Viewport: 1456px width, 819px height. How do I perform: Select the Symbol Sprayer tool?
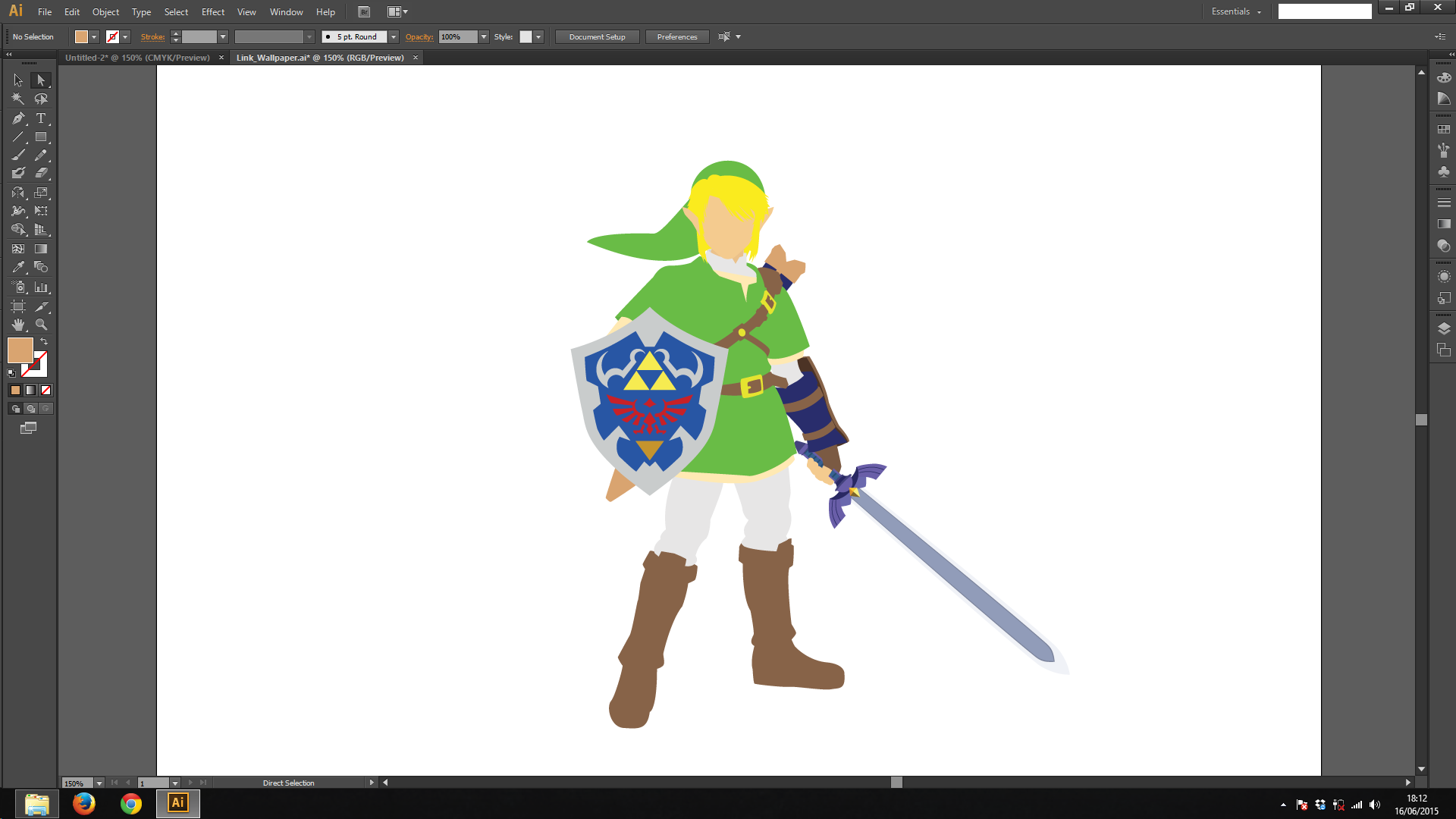click(x=18, y=287)
